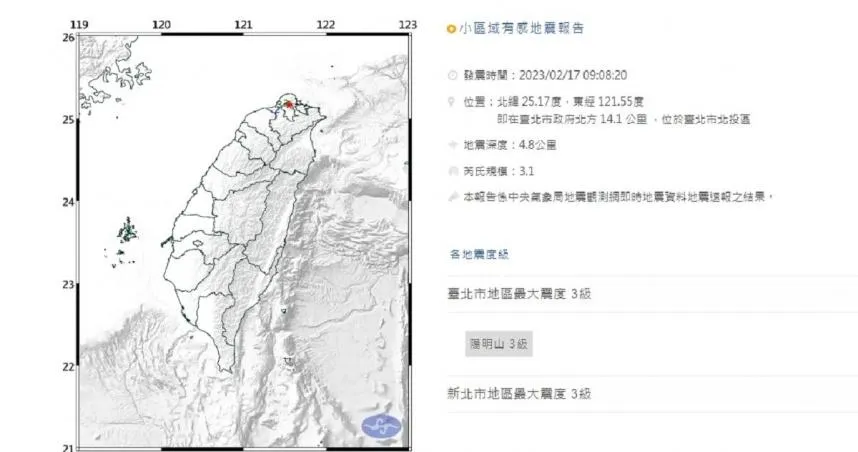858x452 pixels.
Task: Click the 121 longitude label above map
Action: coord(240,22)
